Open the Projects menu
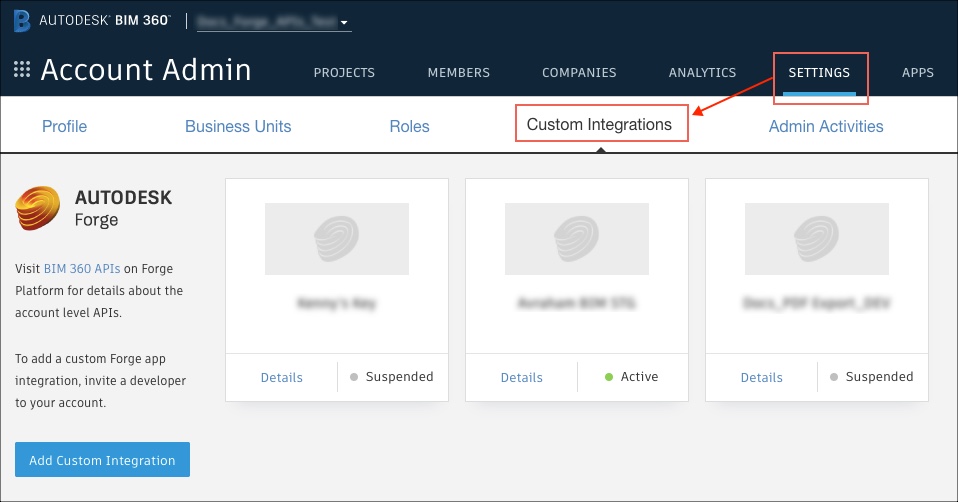The width and height of the screenshot is (958, 502). pyautogui.click(x=344, y=73)
